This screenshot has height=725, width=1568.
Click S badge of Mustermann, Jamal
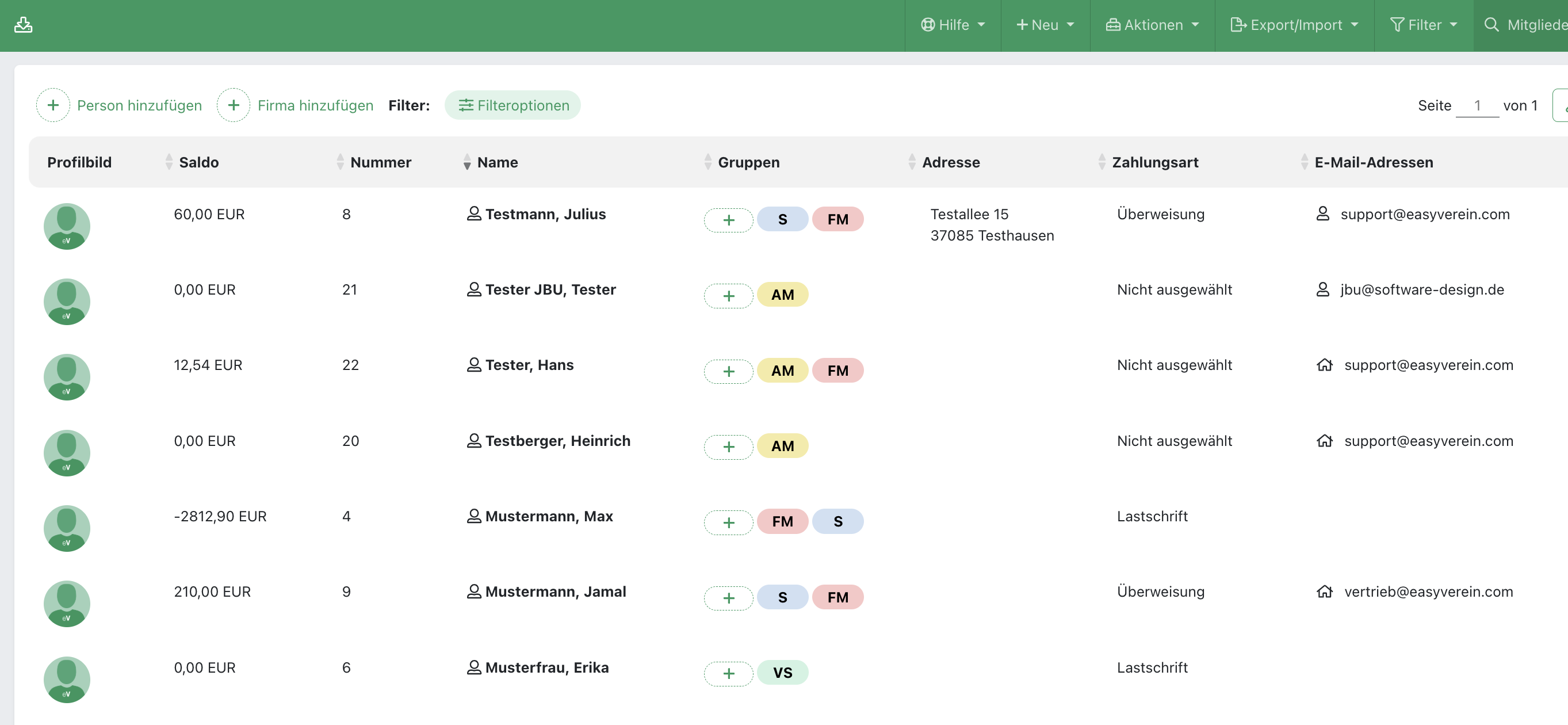pos(783,597)
